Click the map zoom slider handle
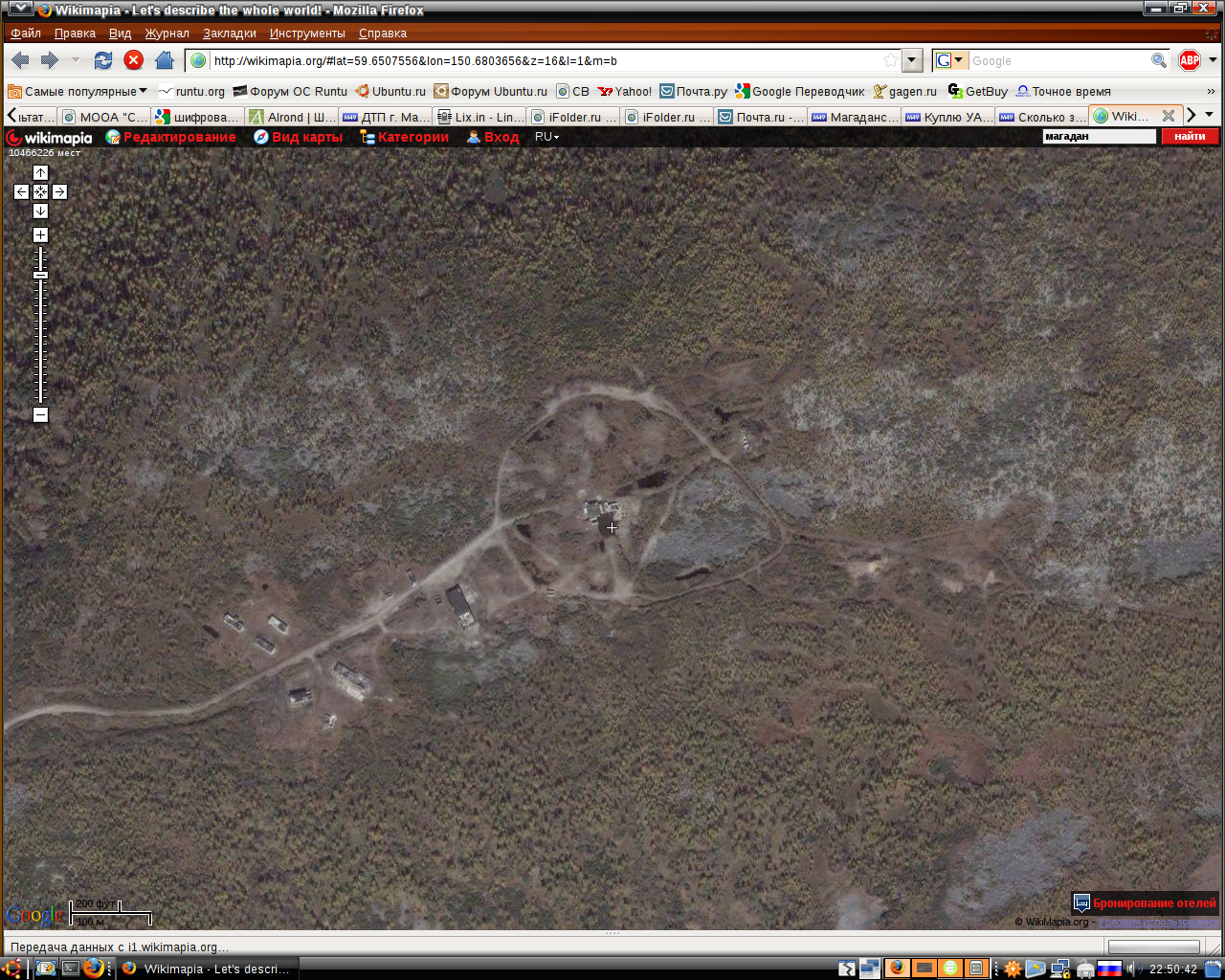Image resolution: width=1225 pixels, height=980 pixels. click(40, 276)
